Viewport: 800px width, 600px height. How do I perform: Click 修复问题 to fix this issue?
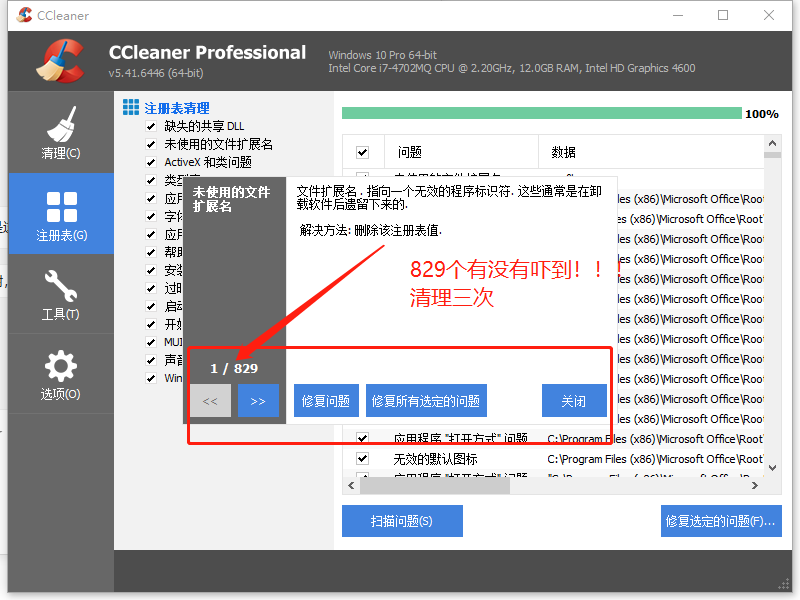(x=326, y=401)
